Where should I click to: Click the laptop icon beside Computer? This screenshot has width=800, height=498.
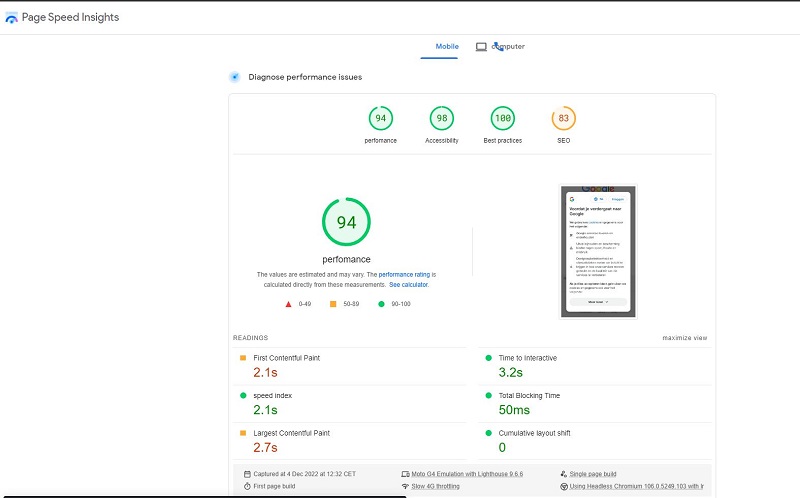pos(481,47)
